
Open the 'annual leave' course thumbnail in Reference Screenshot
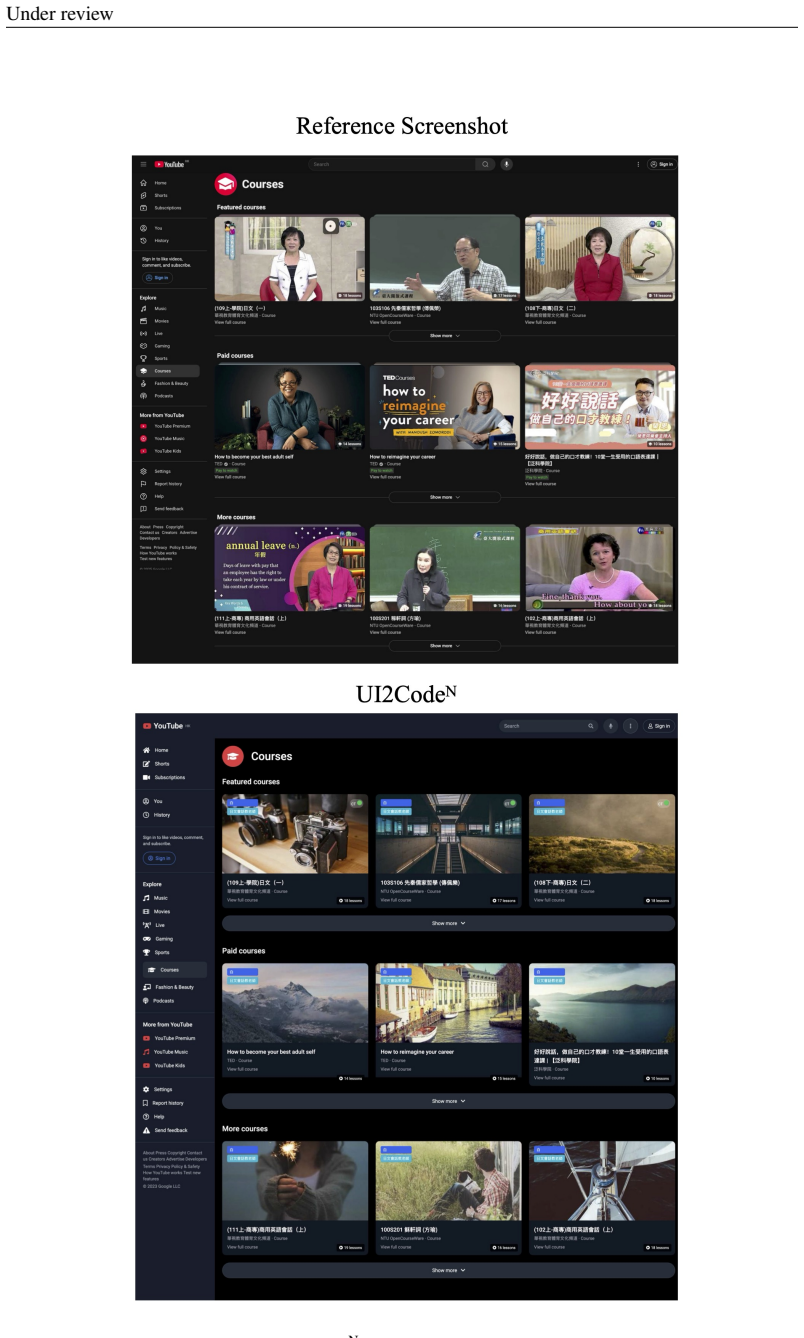[x=290, y=568]
